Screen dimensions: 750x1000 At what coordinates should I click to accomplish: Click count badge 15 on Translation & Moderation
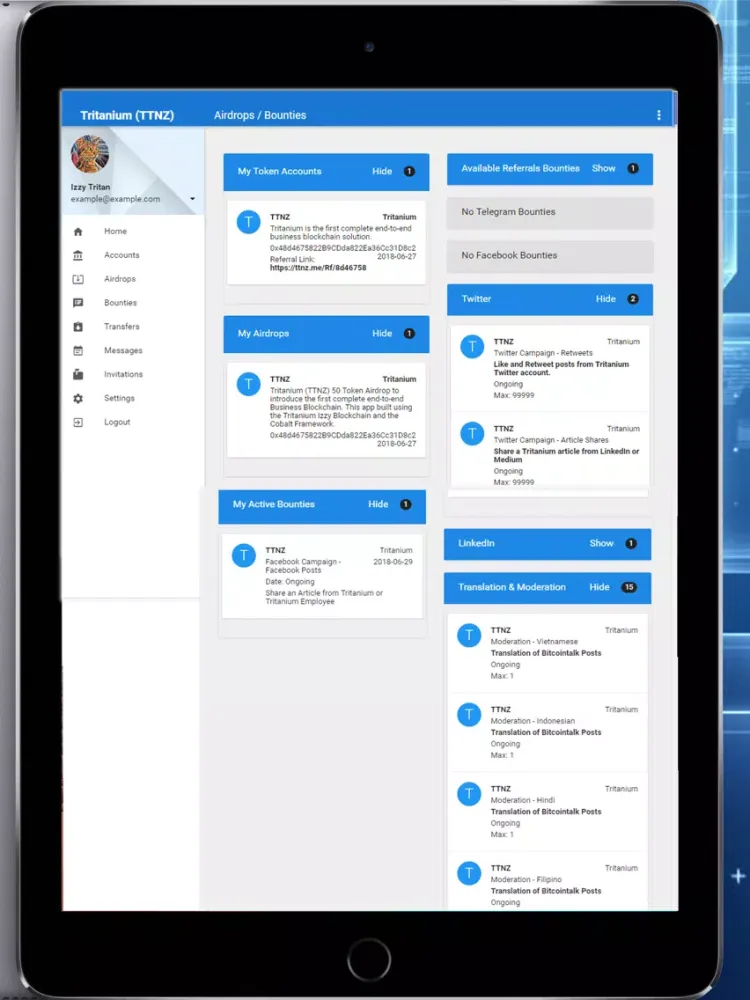[x=629, y=587]
